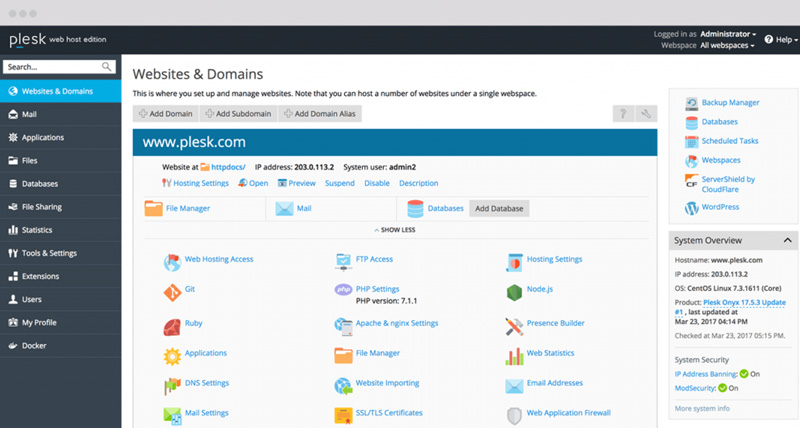The image size is (800, 428).
Task: Click the Scheduled Tasks calendar icon
Action: 691,142
